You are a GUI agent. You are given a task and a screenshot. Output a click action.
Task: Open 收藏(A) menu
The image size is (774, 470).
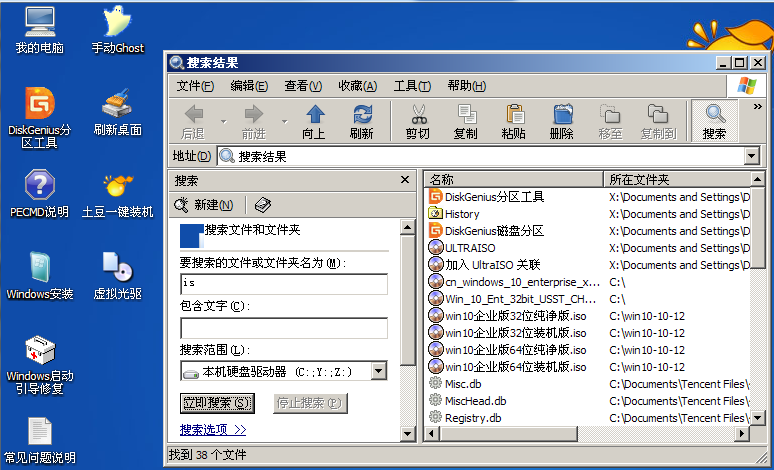click(357, 86)
